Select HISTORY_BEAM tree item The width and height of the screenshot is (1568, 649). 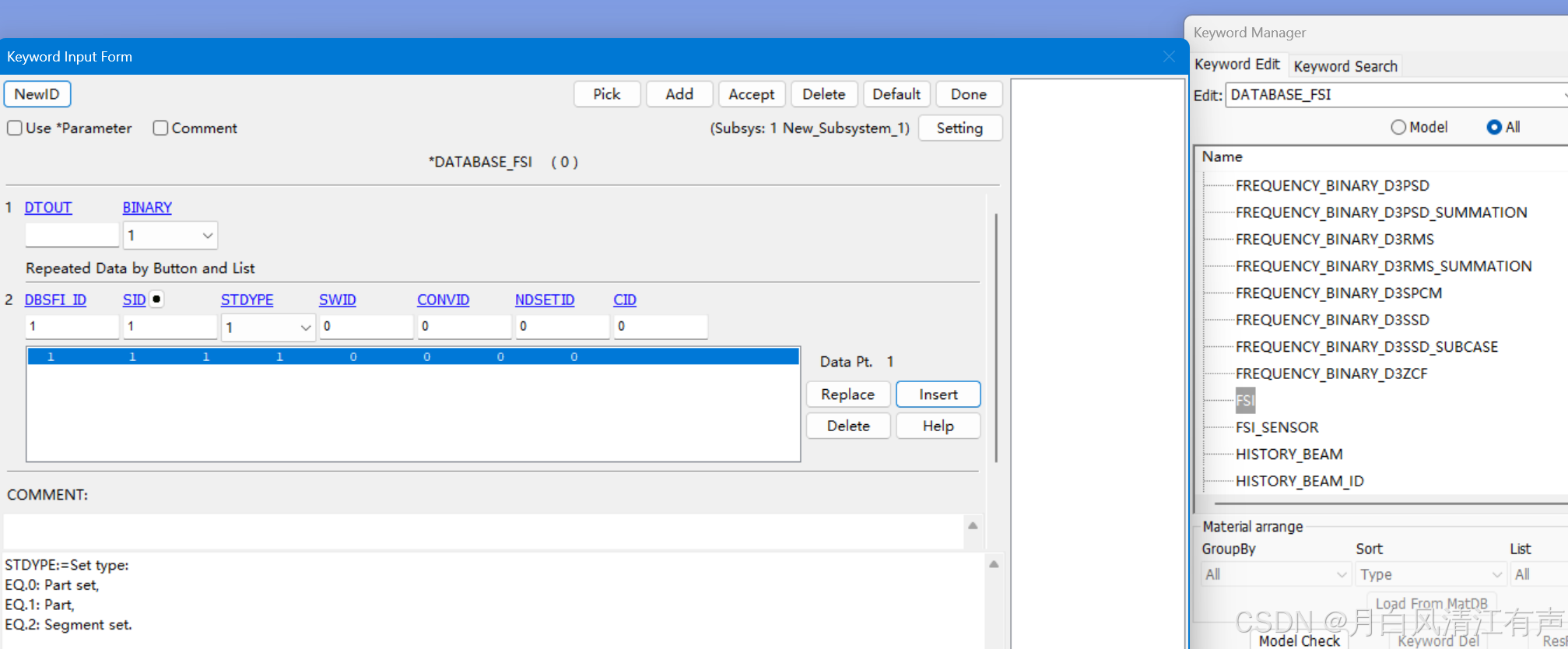pos(1289,454)
